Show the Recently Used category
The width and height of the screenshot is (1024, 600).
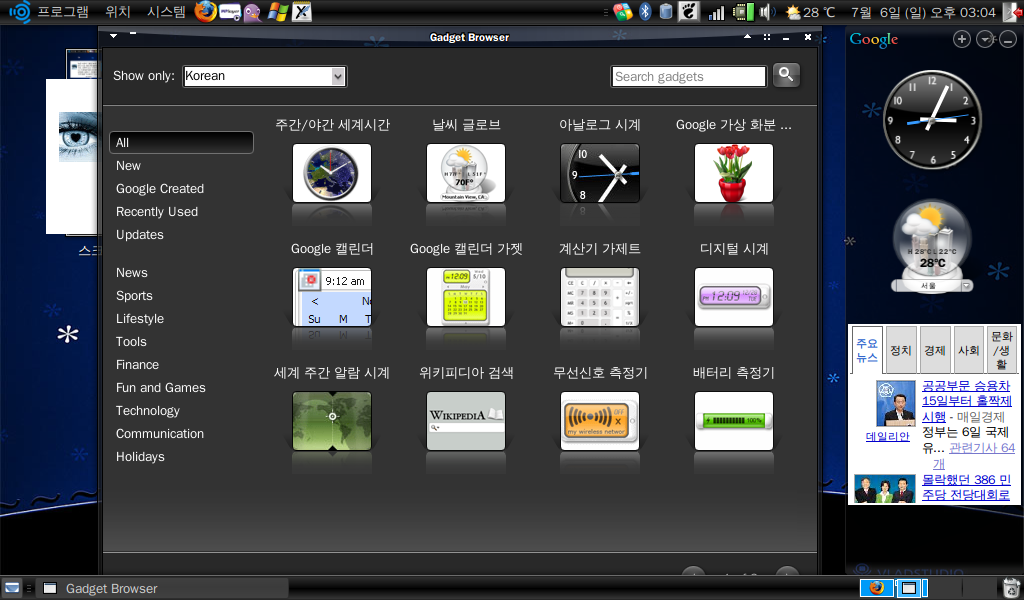point(157,212)
